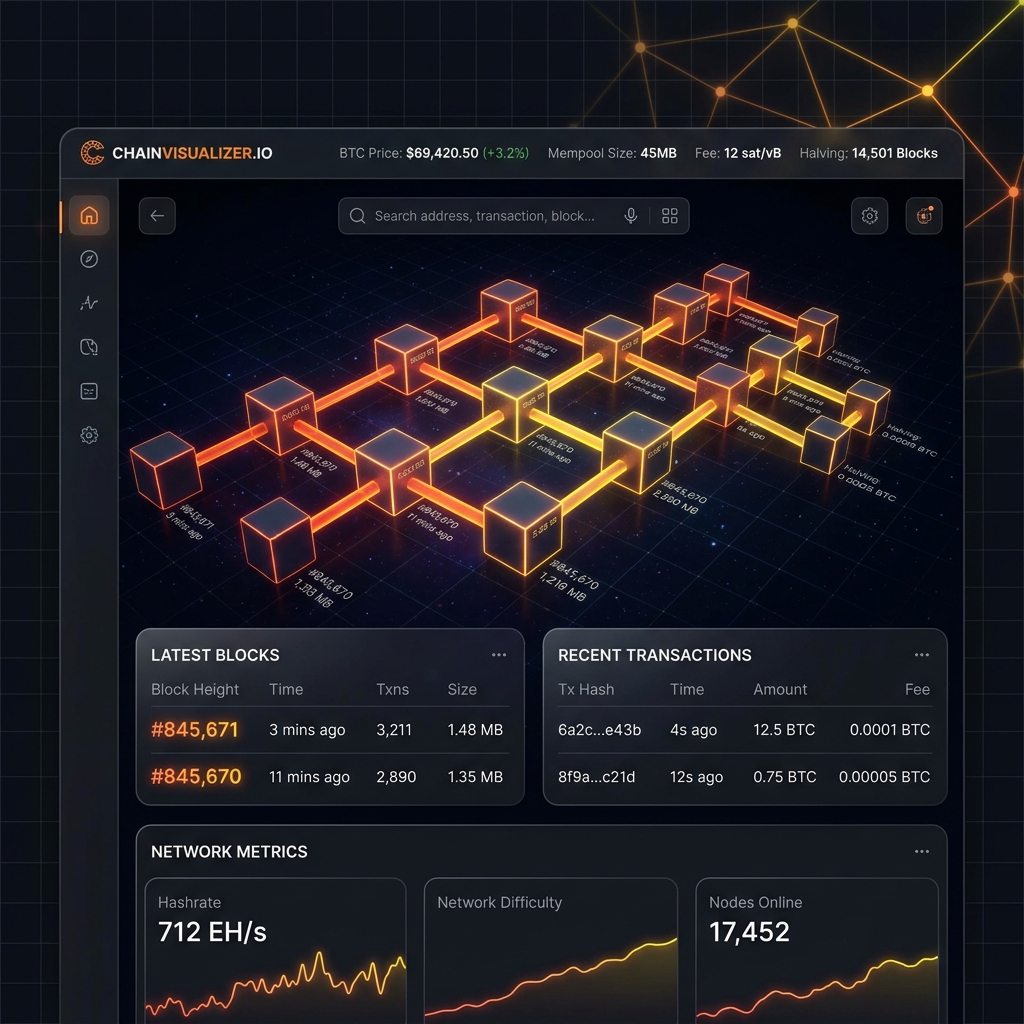Open notifications via the orange-dotted icon top right
The width and height of the screenshot is (1024, 1024).
(923, 215)
